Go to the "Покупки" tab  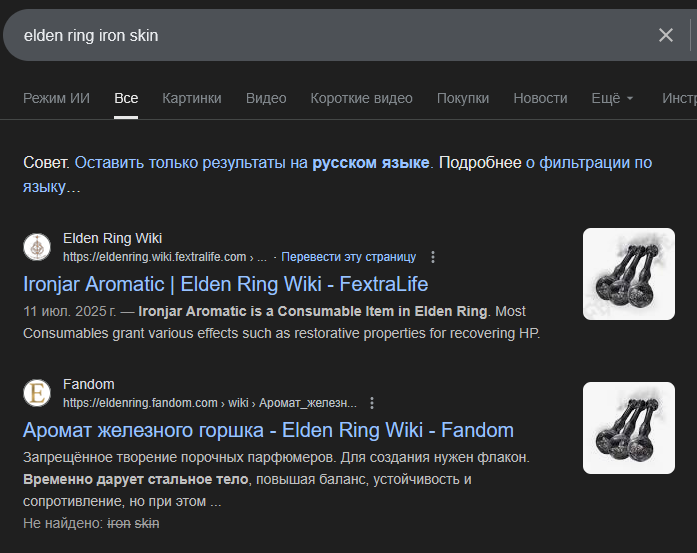point(463,98)
